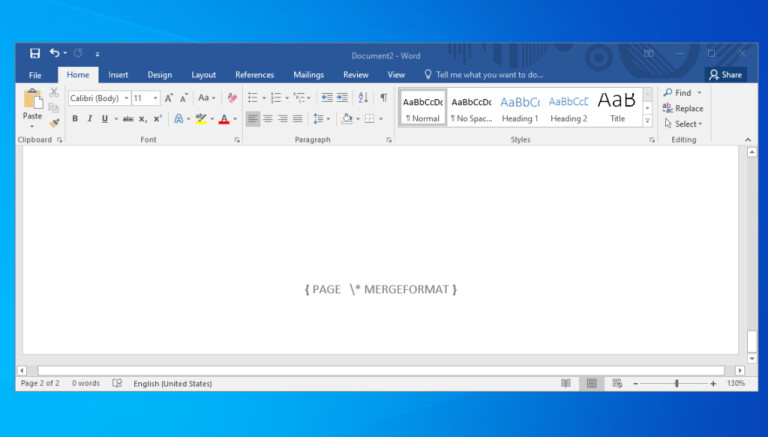Click the Sort A-to-Z icon

(x=362, y=98)
